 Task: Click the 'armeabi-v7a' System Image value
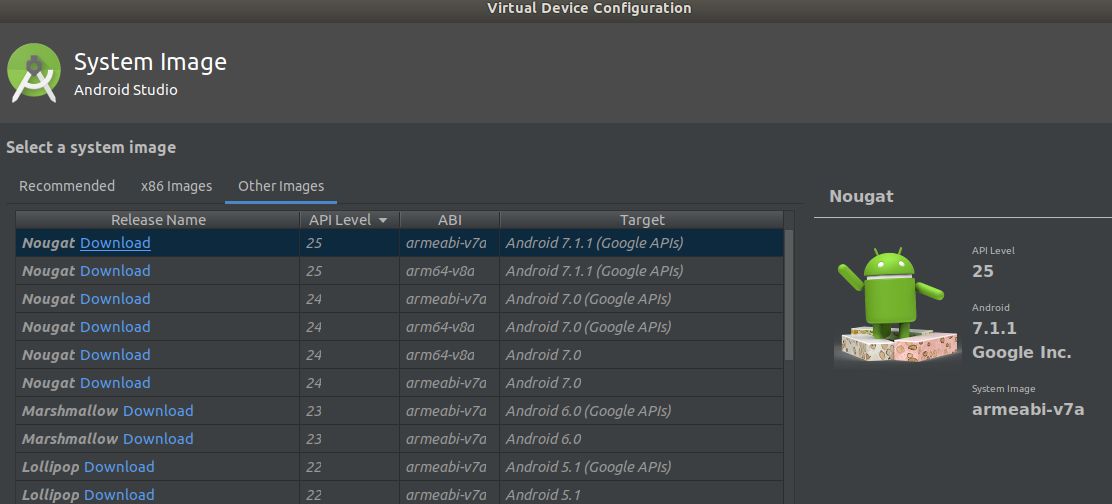pyautogui.click(x=1028, y=409)
